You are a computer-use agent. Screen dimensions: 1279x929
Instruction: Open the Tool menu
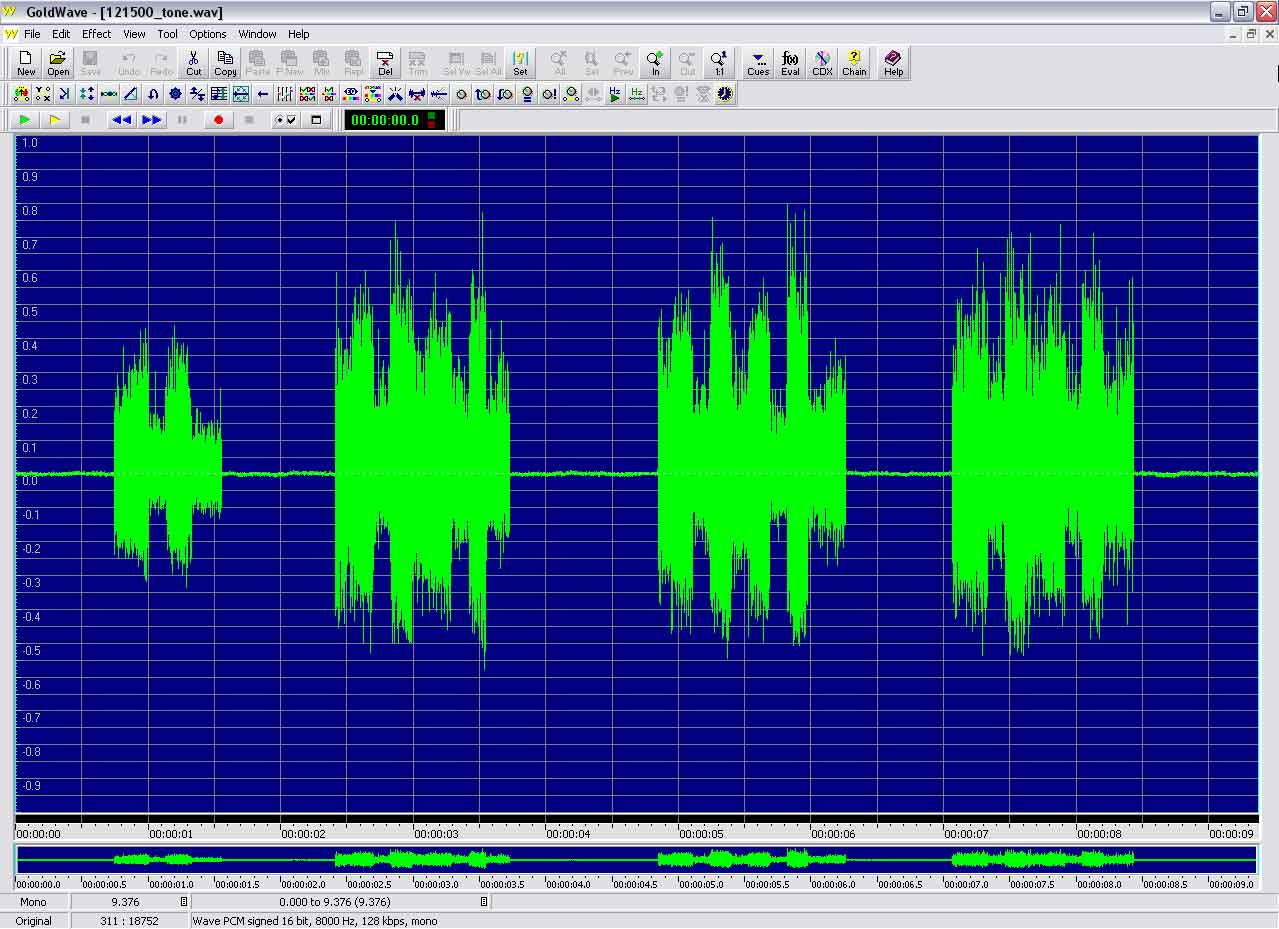[168, 34]
